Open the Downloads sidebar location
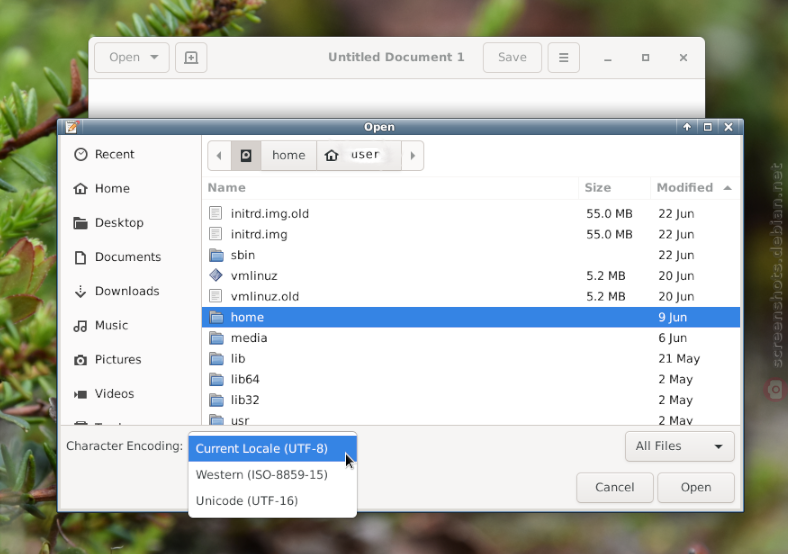 coord(130,291)
